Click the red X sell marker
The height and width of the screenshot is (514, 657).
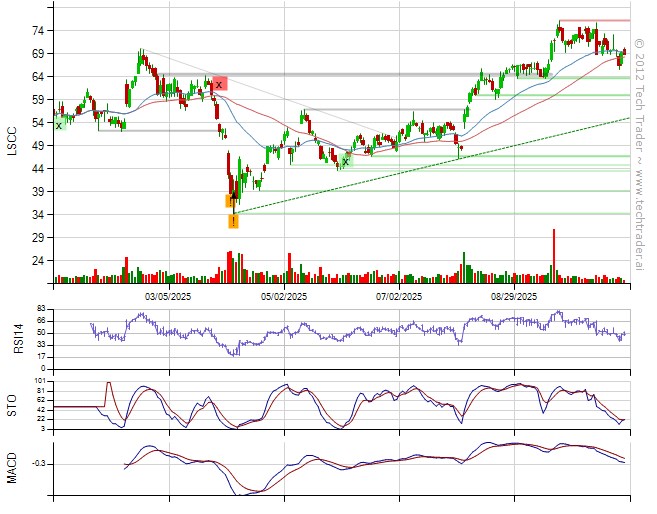[219, 85]
